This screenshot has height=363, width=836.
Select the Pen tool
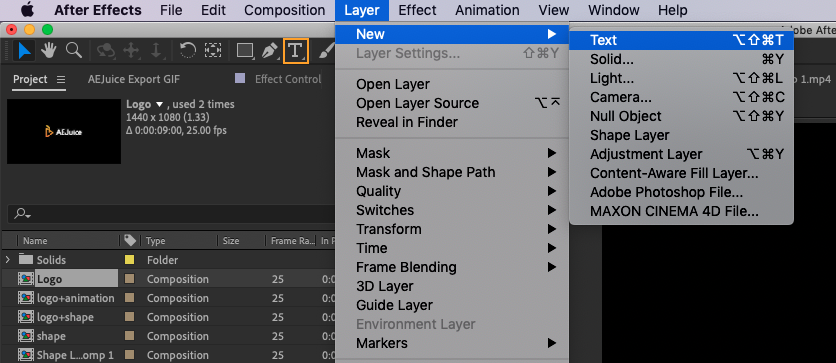(x=269, y=51)
